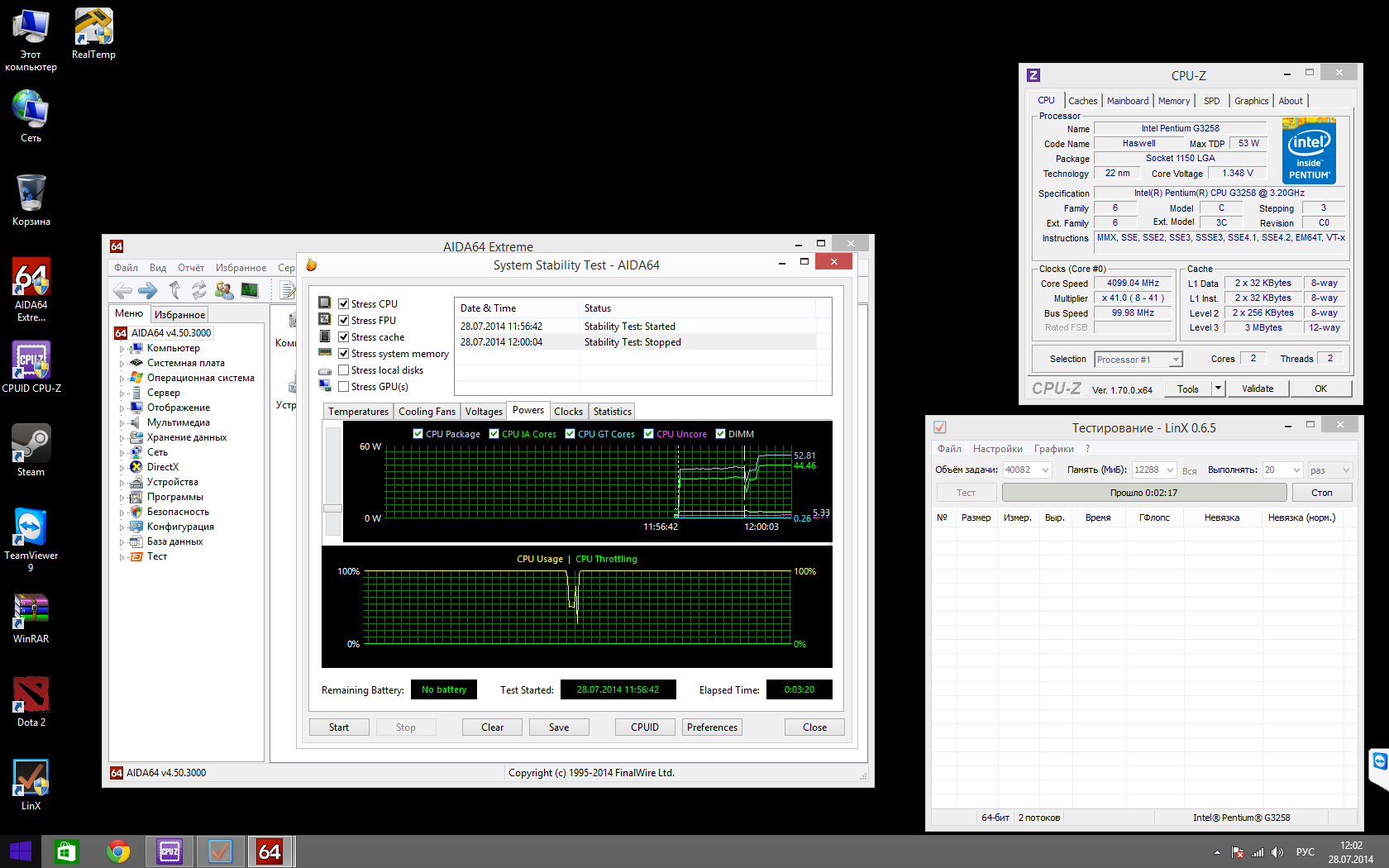The image size is (1389, 868).
Task: Click the AIDA64 monitor graph toolbar icon
Action: pos(250,290)
